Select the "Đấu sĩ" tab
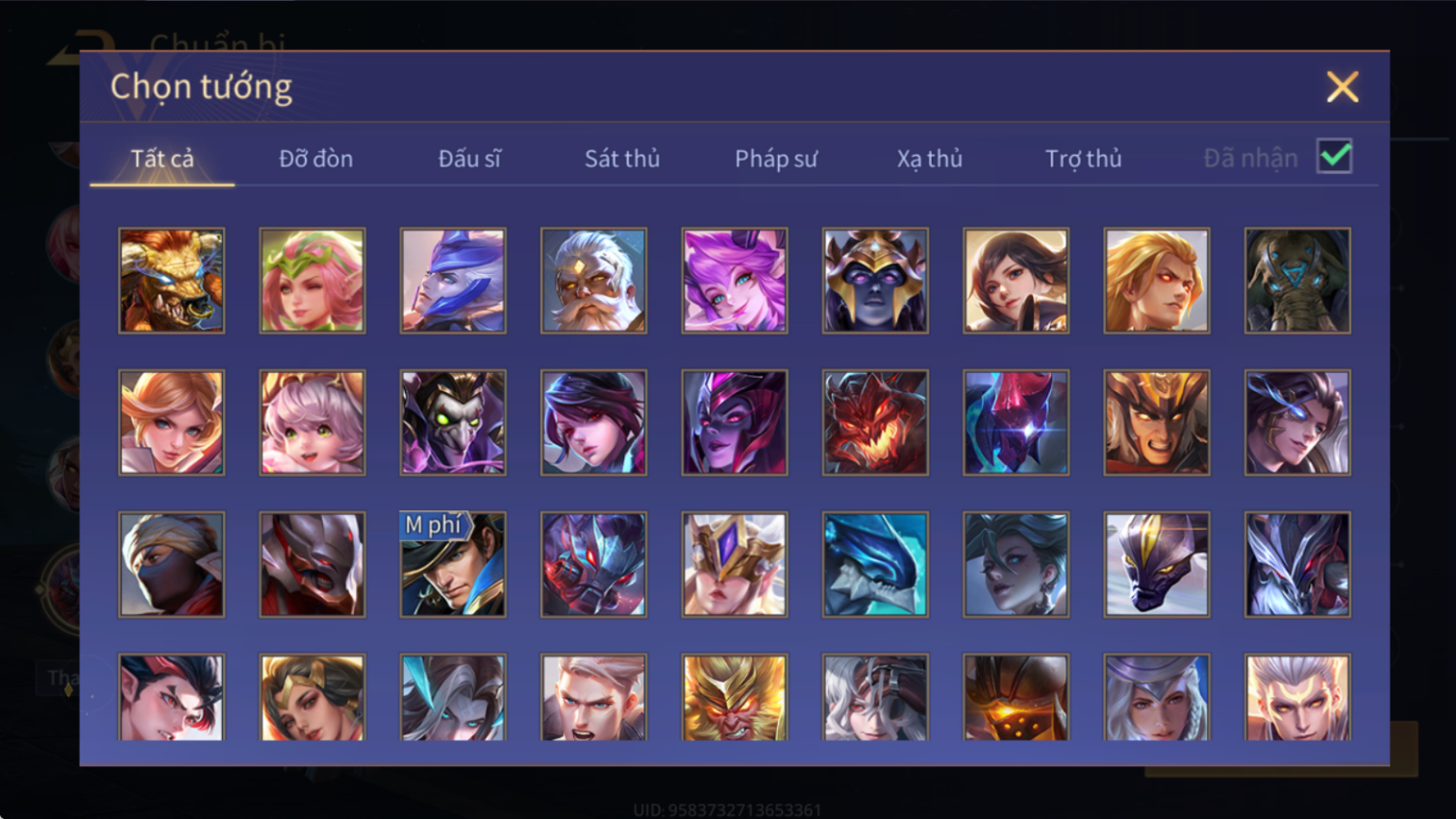1456x819 pixels. tap(469, 159)
